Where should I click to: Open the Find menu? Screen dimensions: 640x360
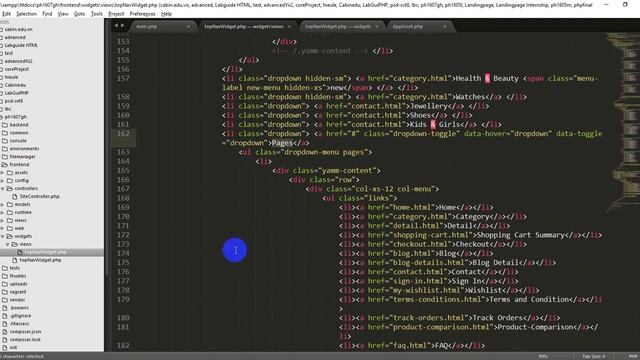click(47, 14)
